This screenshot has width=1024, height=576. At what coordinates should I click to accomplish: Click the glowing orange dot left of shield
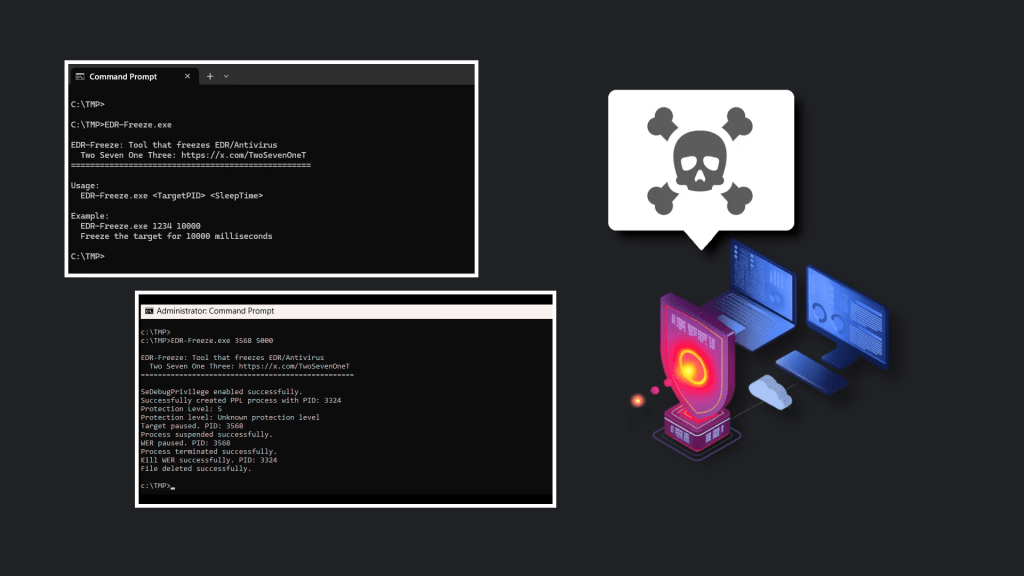636,400
